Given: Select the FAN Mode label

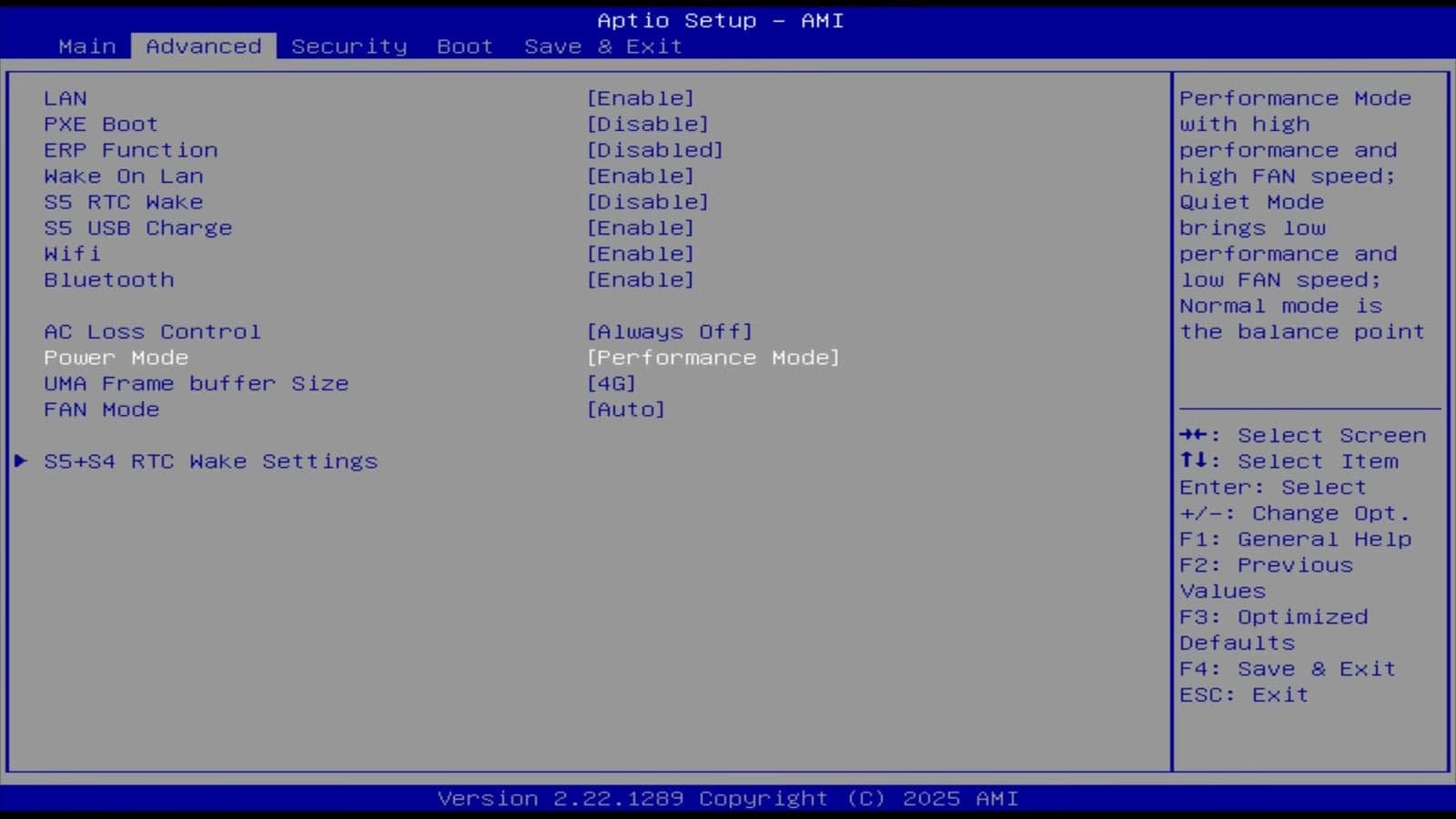Looking at the screenshot, I should (102, 409).
